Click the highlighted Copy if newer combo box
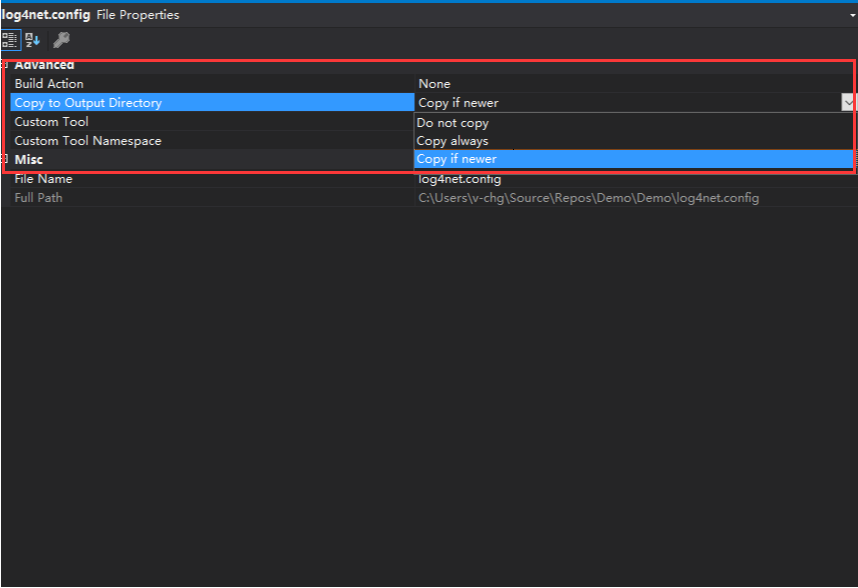 point(600,102)
